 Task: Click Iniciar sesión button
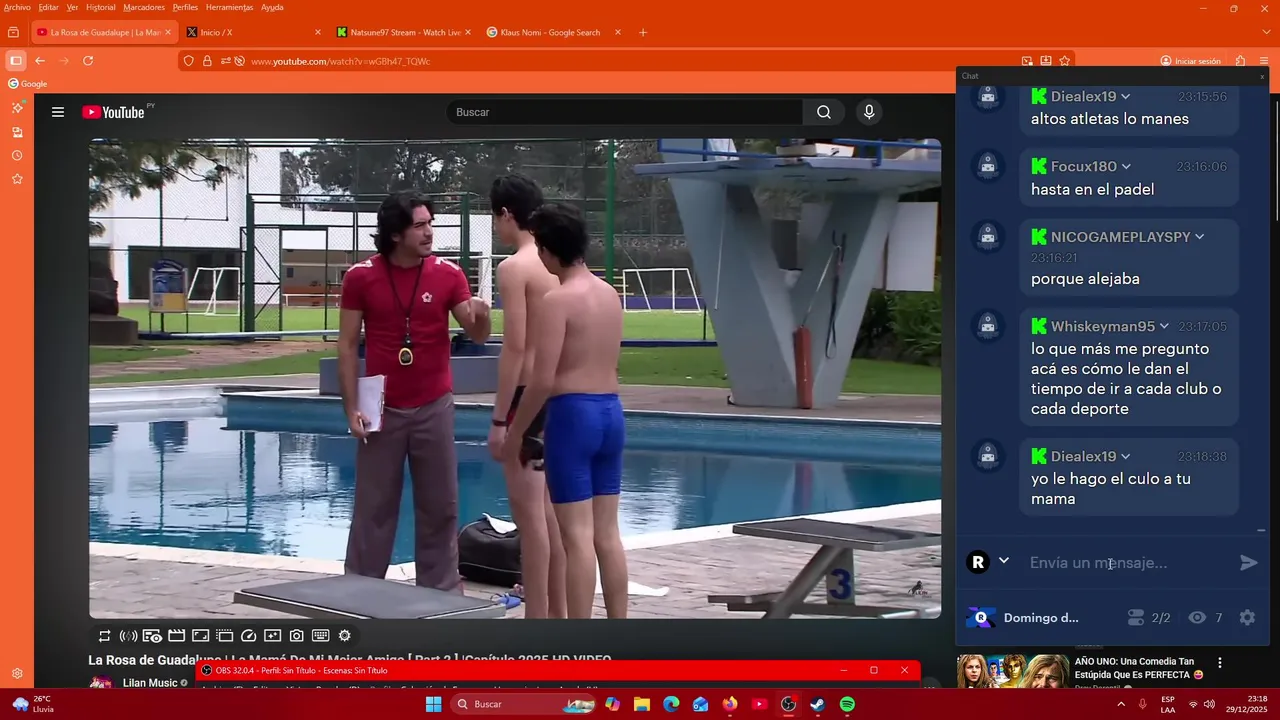pyautogui.click(x=1191, y=61)
